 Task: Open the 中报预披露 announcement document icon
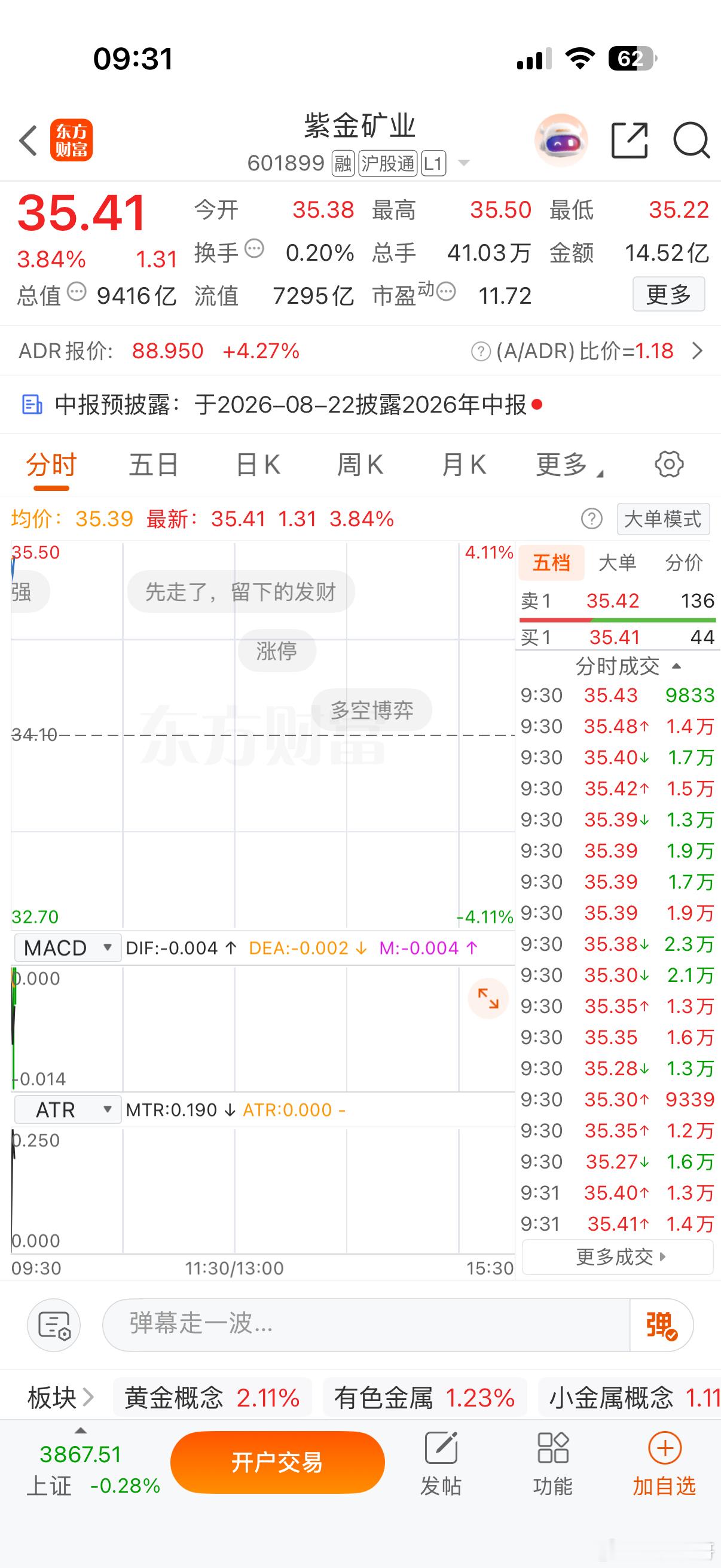pos(32,405)
